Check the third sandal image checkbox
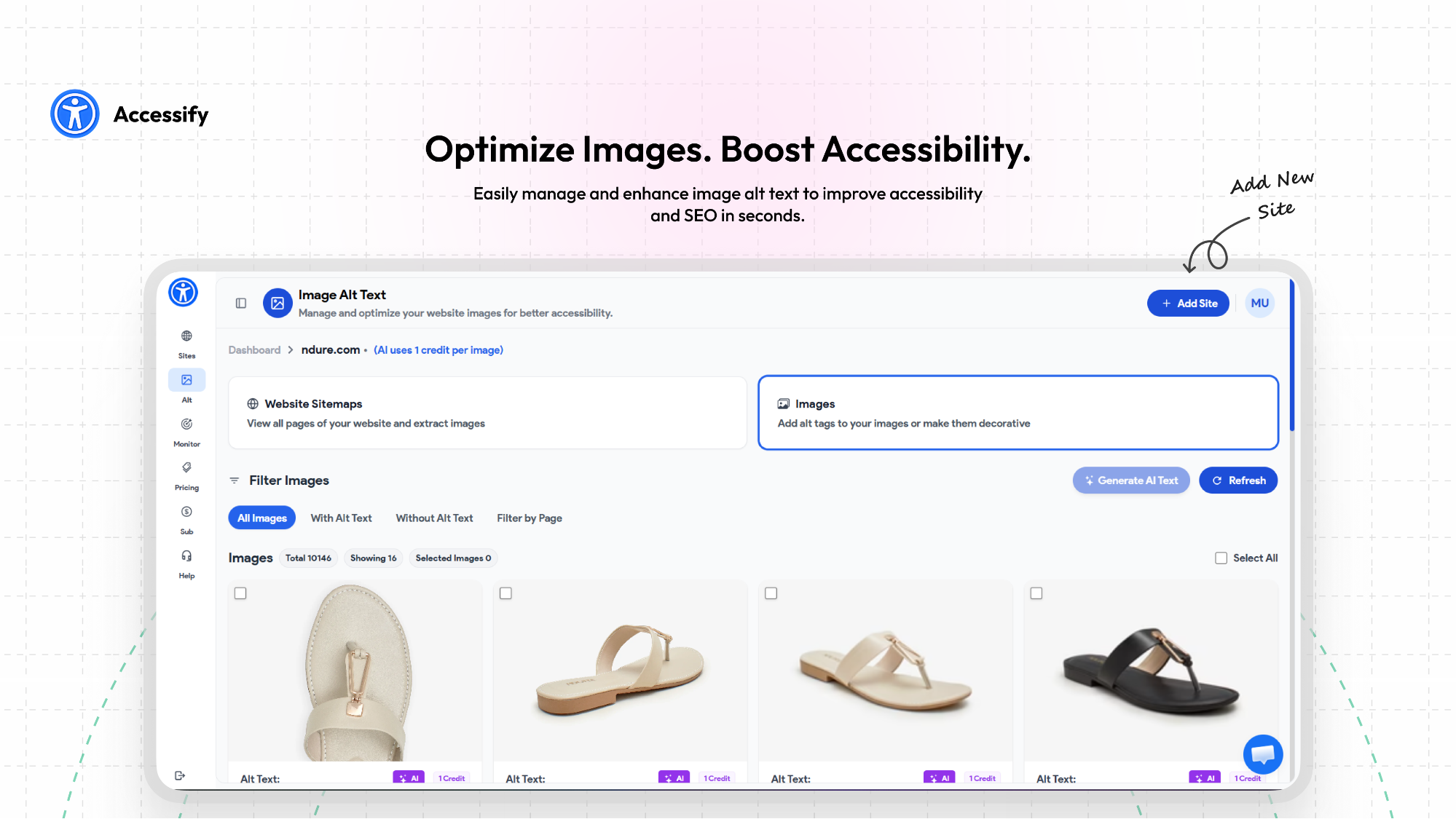Screen dimensions: 1456x819 (771, 593)
